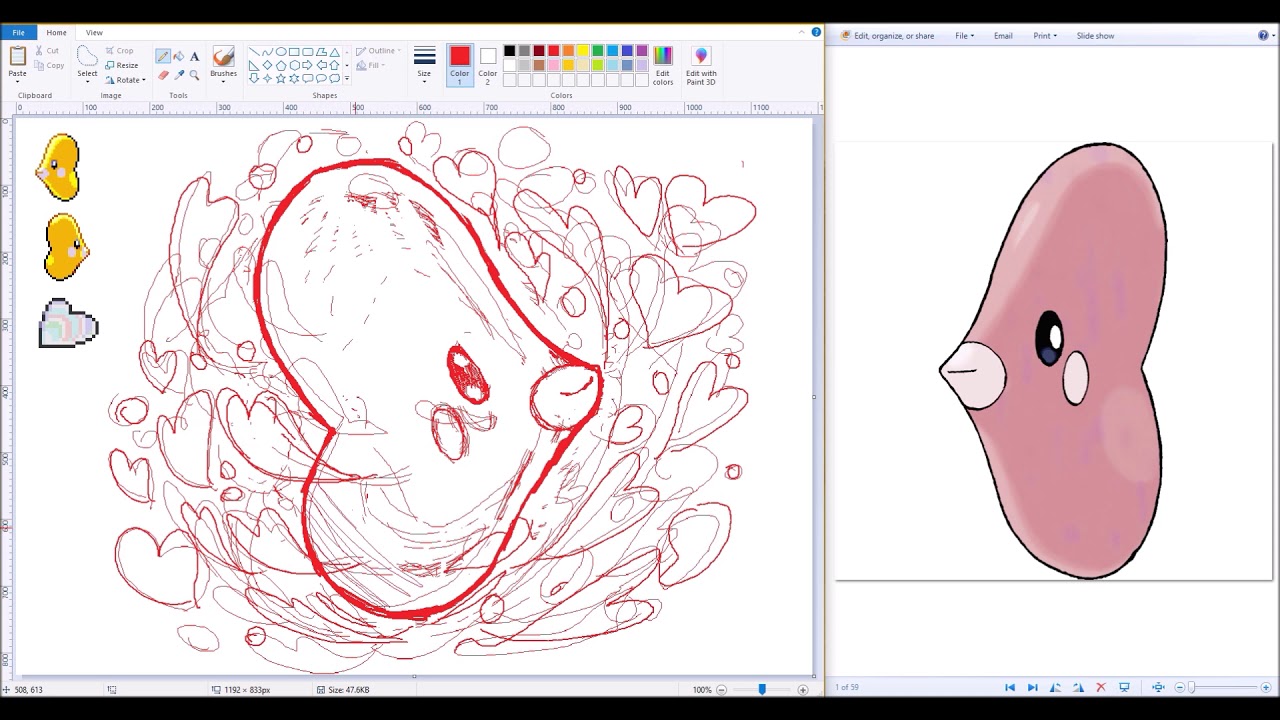Screen dimensions: 1280x720
Task: Collapse the Paint ribbon
Action: coord(802,32)
